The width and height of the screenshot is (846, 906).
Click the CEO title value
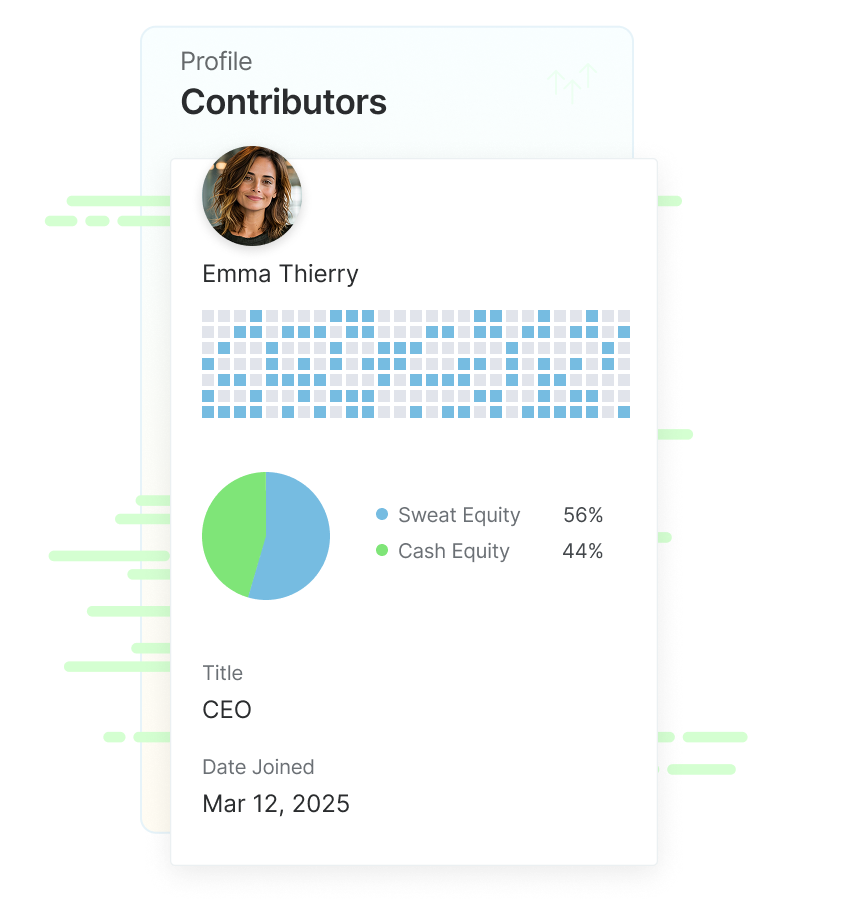tap(227, 710)
